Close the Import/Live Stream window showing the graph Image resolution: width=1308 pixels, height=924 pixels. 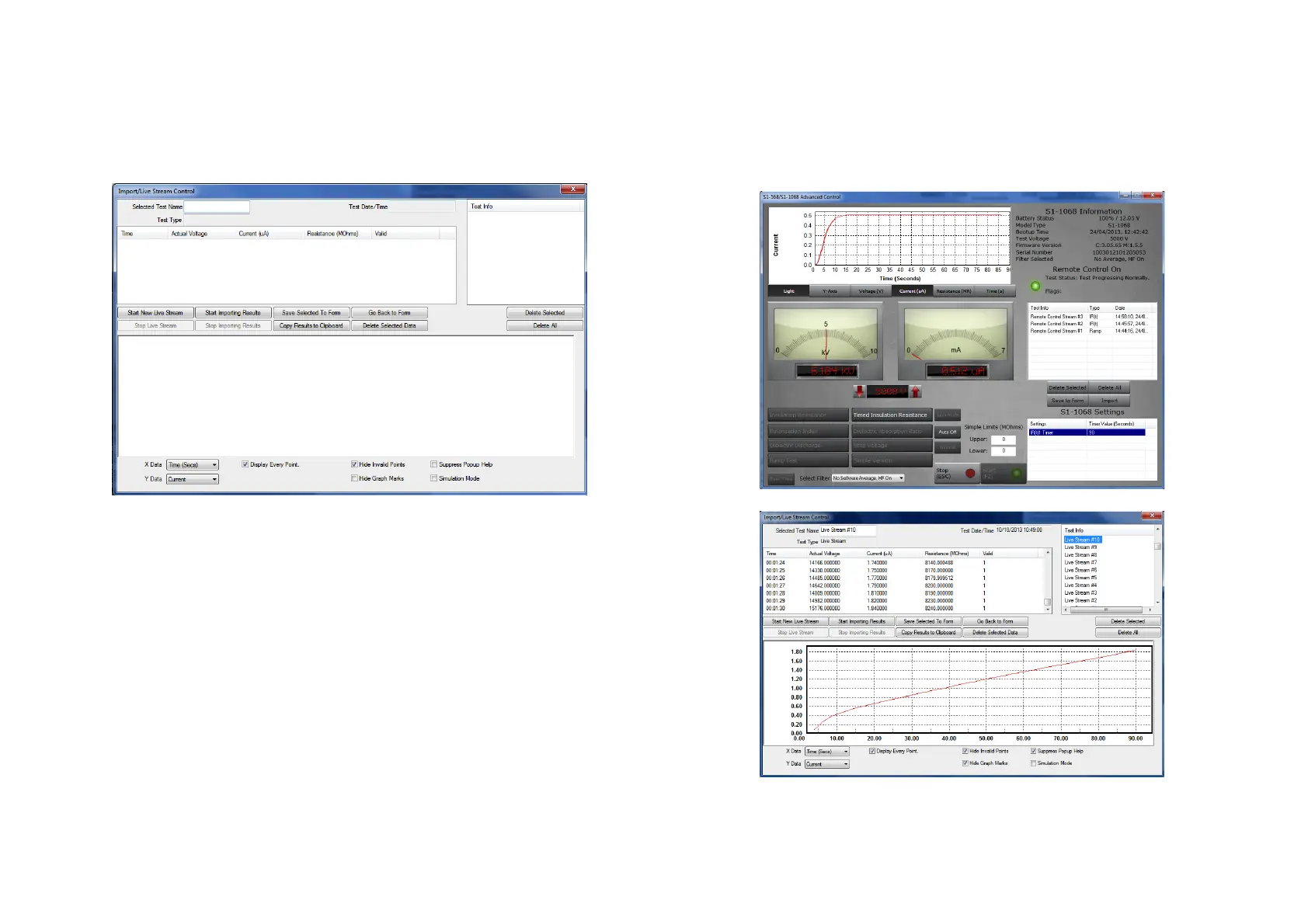point(1153,516)
